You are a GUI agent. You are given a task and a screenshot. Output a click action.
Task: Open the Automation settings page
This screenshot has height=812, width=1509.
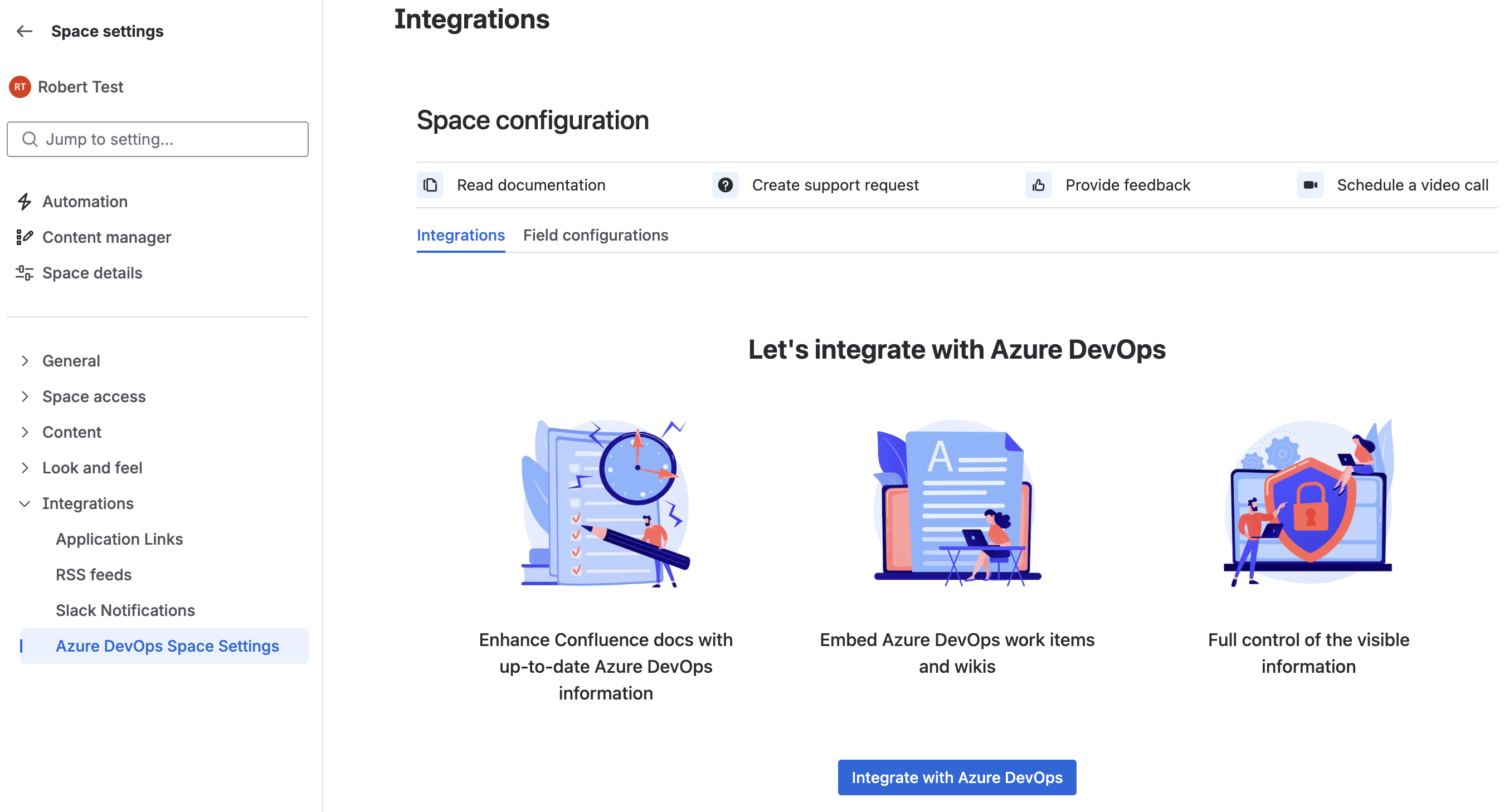point(85,202)
